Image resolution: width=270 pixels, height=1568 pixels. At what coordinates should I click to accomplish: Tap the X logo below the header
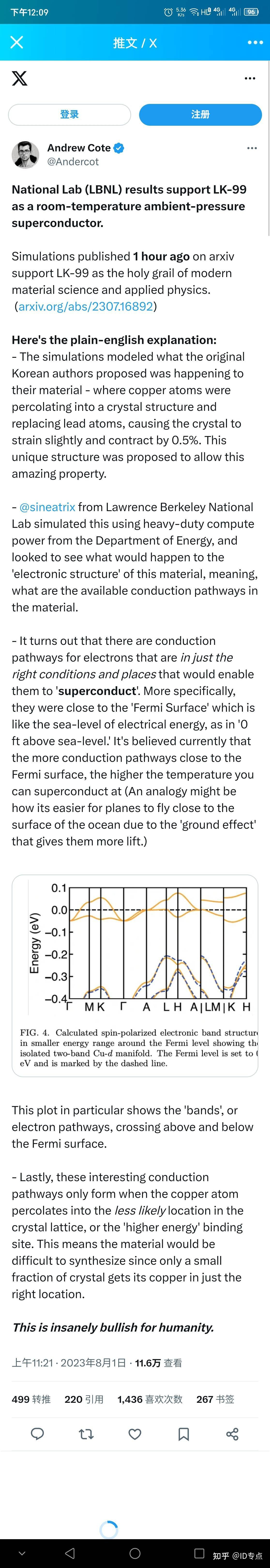point(19,78)
